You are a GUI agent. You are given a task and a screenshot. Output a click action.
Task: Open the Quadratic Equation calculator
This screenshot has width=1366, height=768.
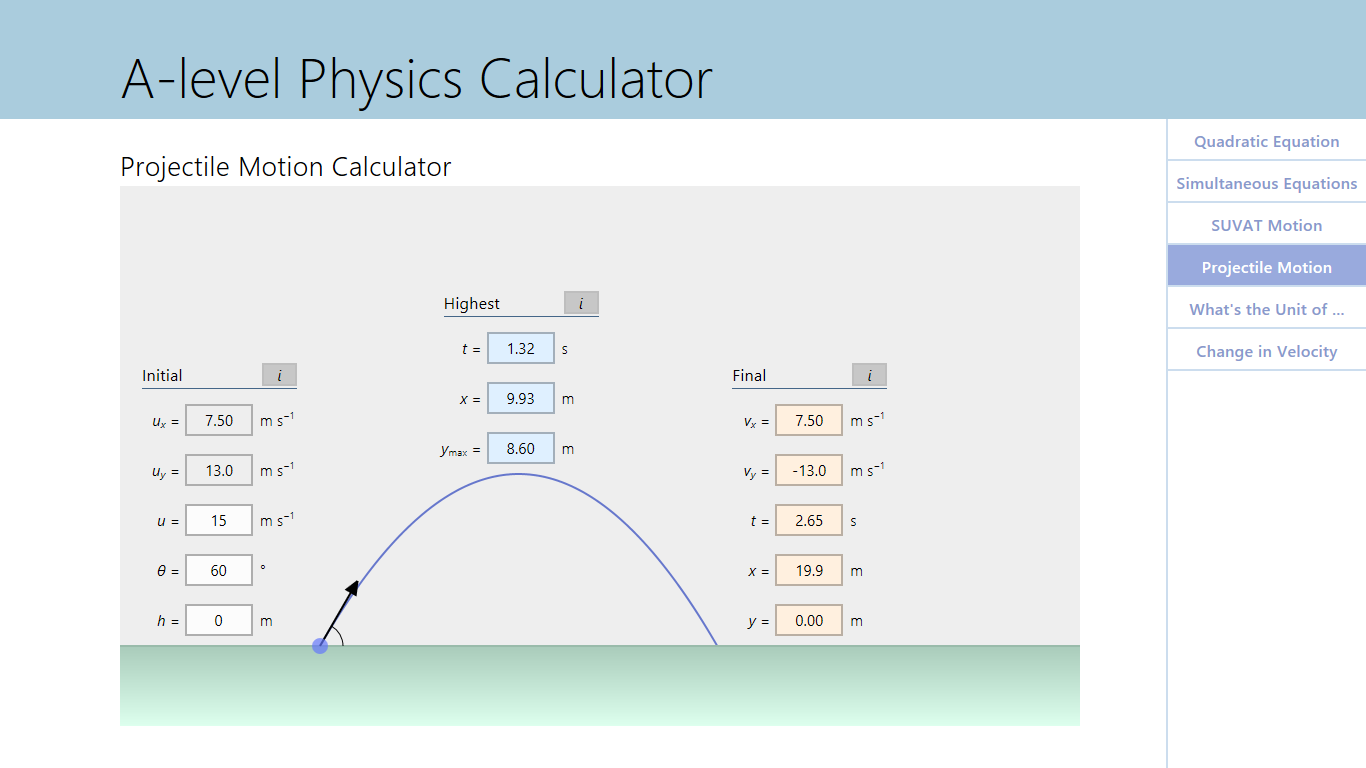(x=1266, y=141)
